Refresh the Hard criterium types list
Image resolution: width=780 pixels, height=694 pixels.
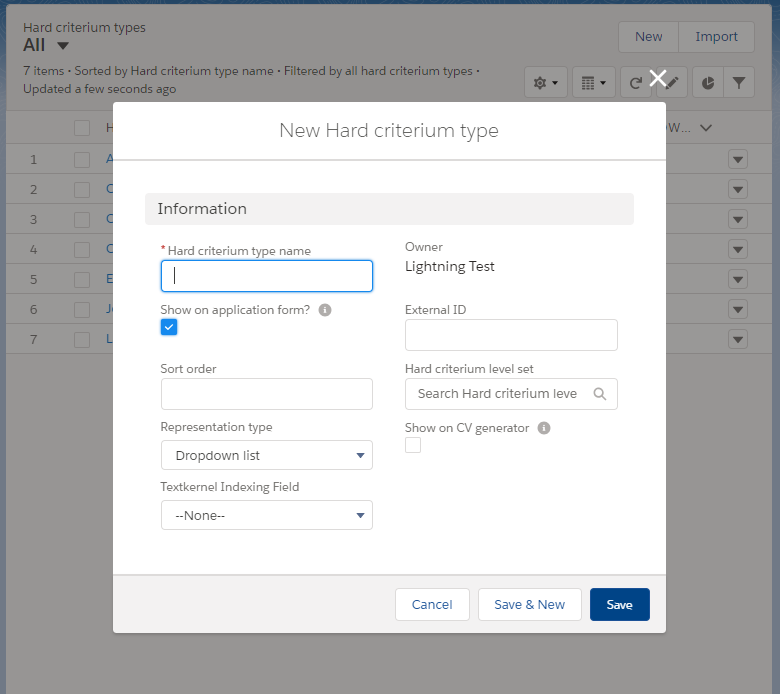point(636,83)
